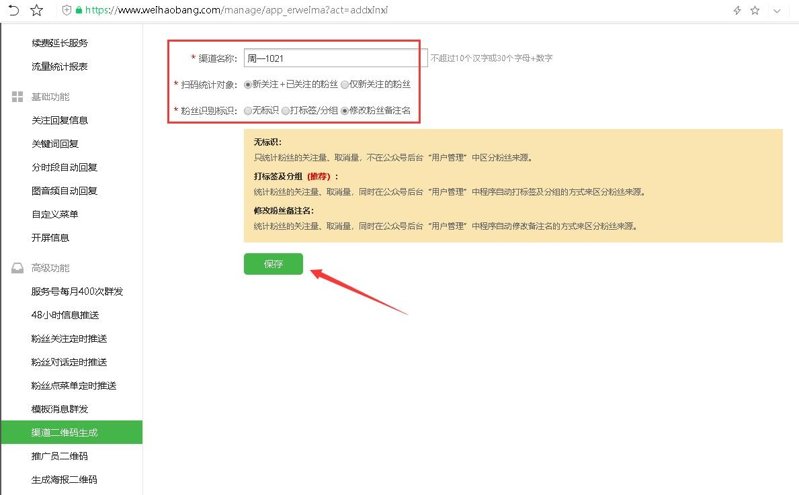Go to 推广员二维码 sidebar item
The width and height of the screenshot is (799, 495).
coord(60,456)
